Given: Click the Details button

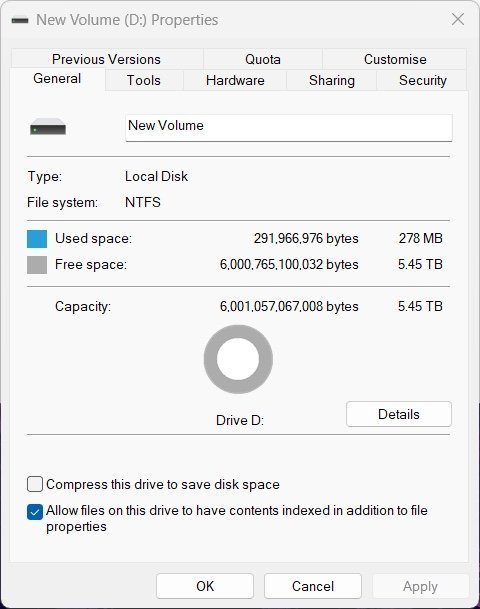Looking at the screenshot, I should click(399, 414).
